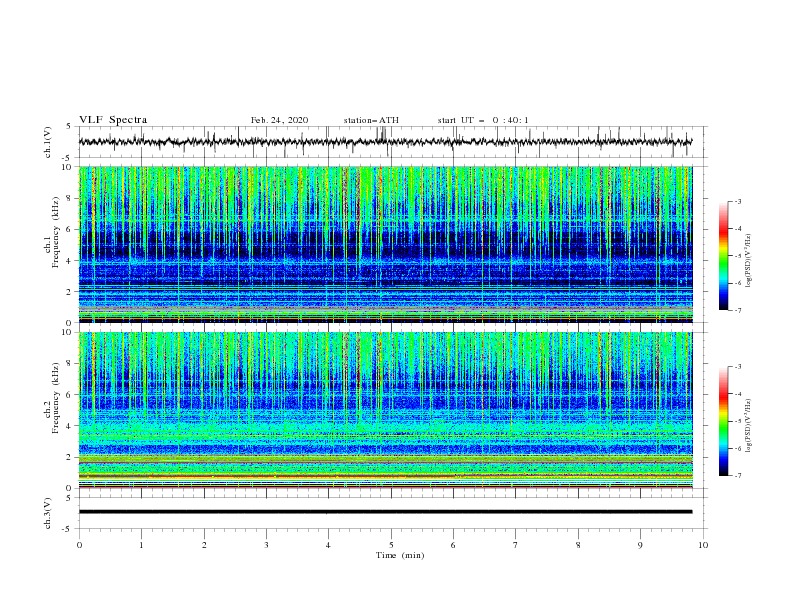The height and width of the screenshot is (612, 792).
Task: Click the "6" kHz tick on ch.2 frequency axis
Action: (x=70, y=395)
